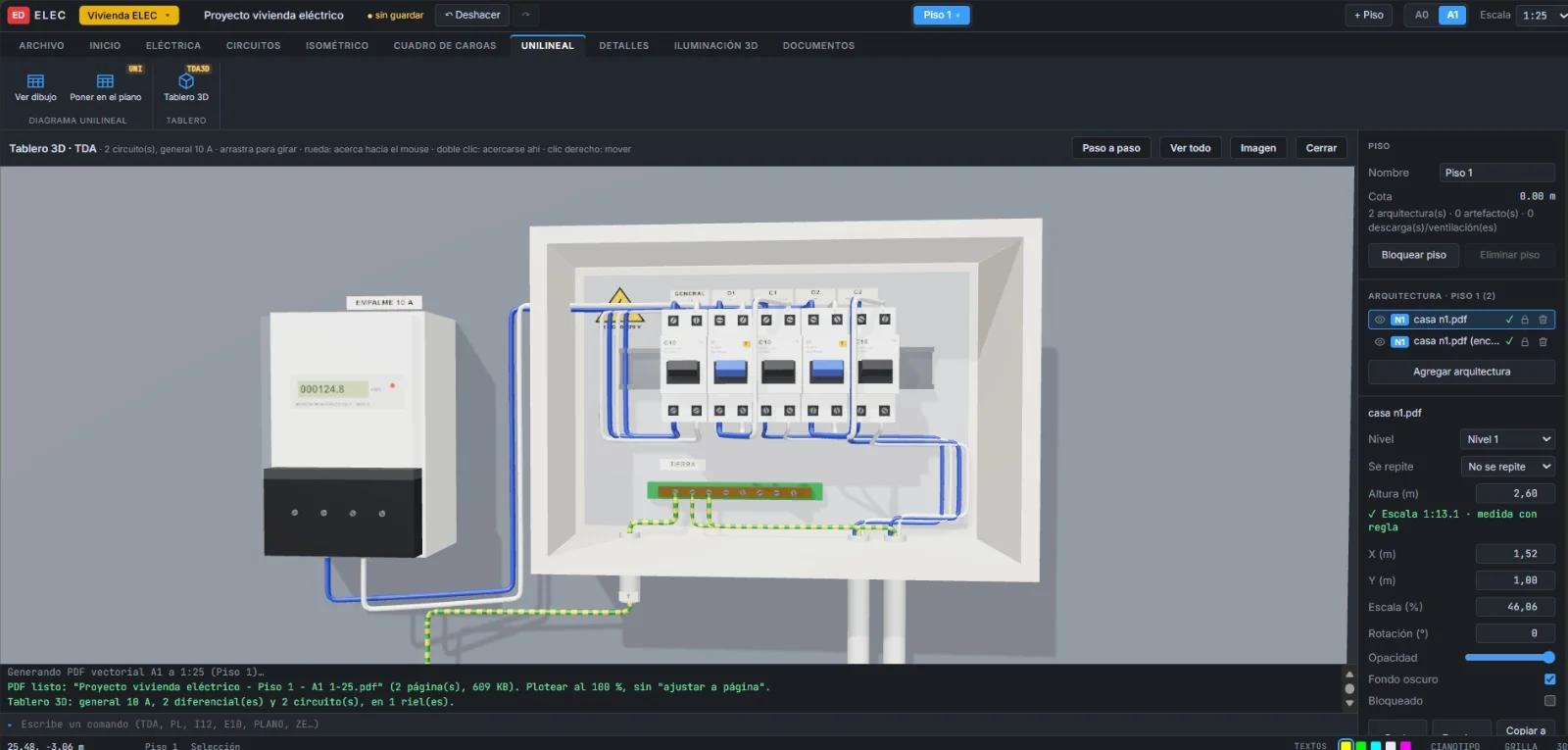This screenshot has width=1568, height=750.
Task: Open the Piso 1 floor selector
Action: pos(942,15)
